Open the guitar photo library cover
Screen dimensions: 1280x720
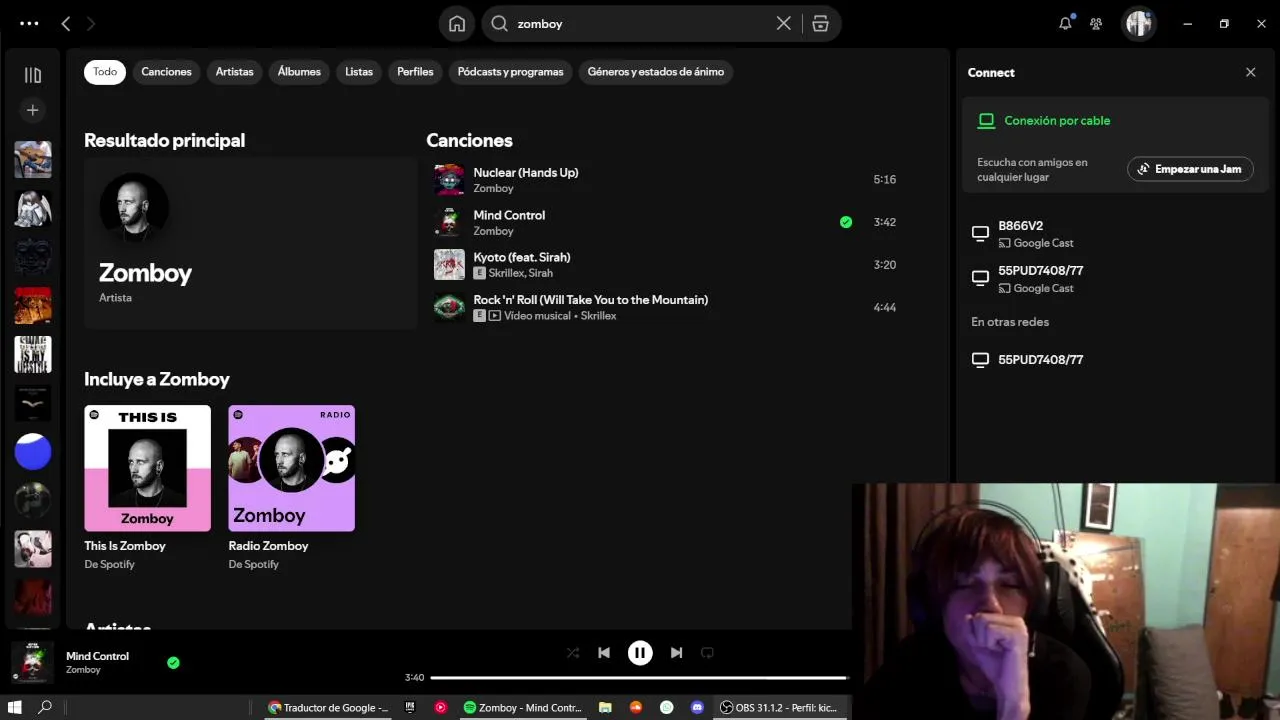coord(33,159)
